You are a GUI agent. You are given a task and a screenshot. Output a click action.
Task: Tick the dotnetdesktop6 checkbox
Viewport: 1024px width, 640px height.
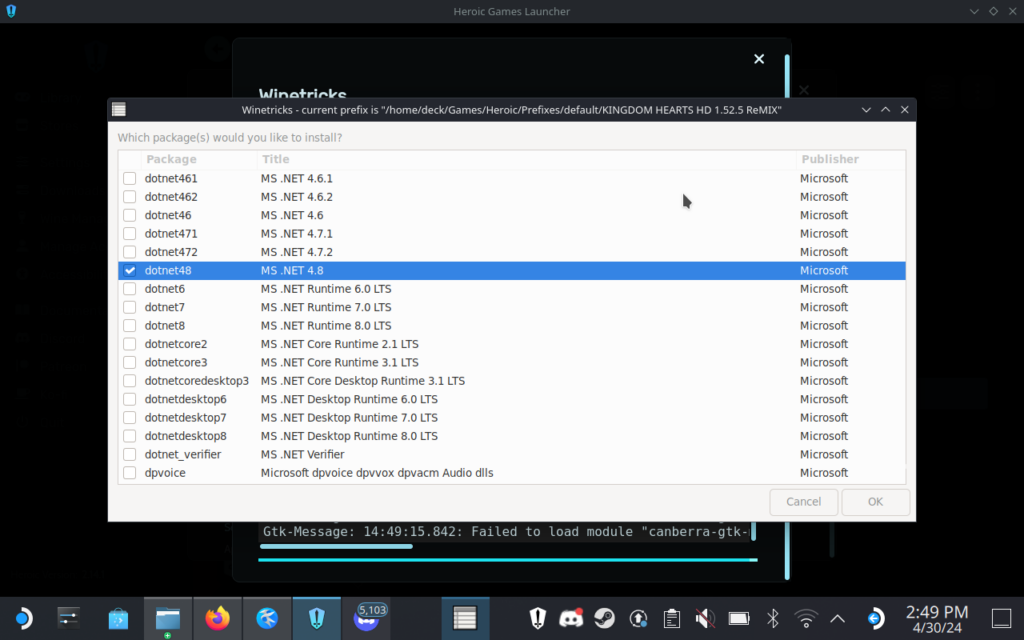(x=129, y=399)
